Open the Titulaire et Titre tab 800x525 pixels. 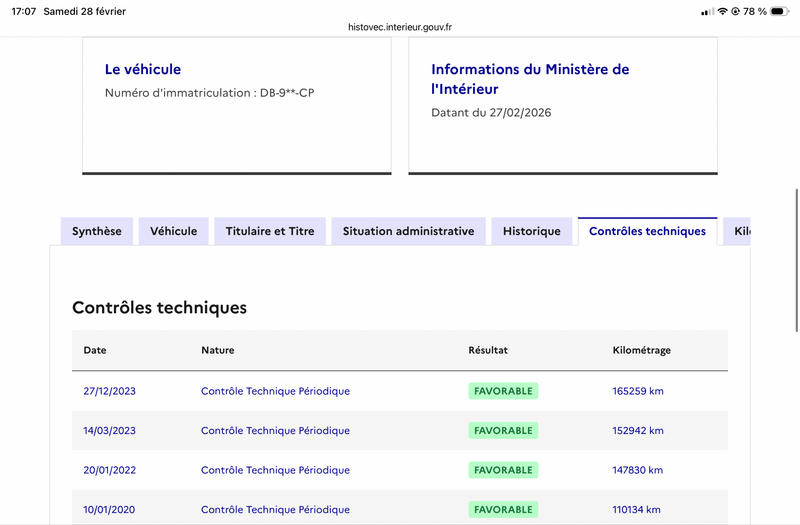tap(270, 231)
